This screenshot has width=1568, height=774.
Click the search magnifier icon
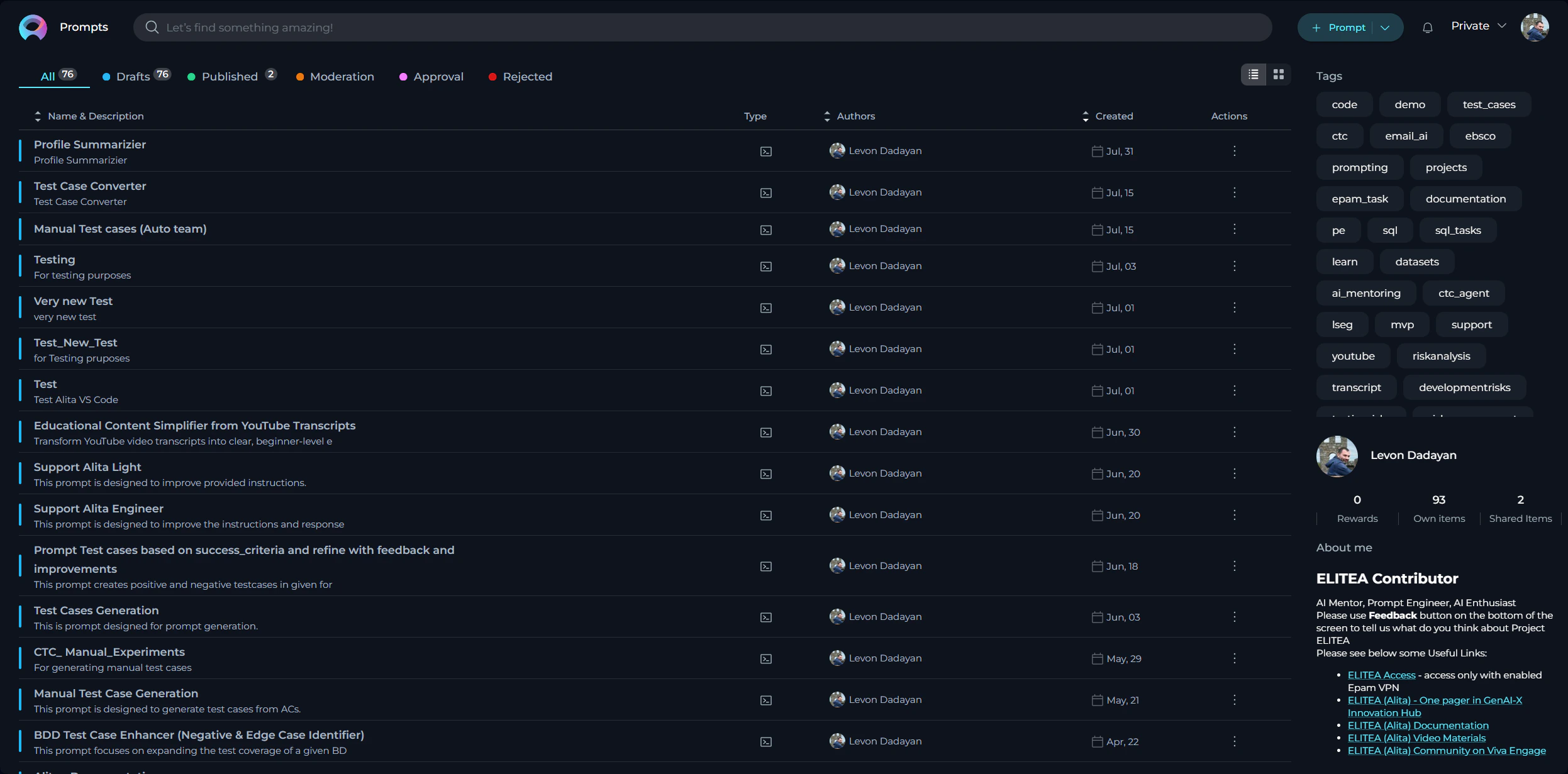(152, 26)
